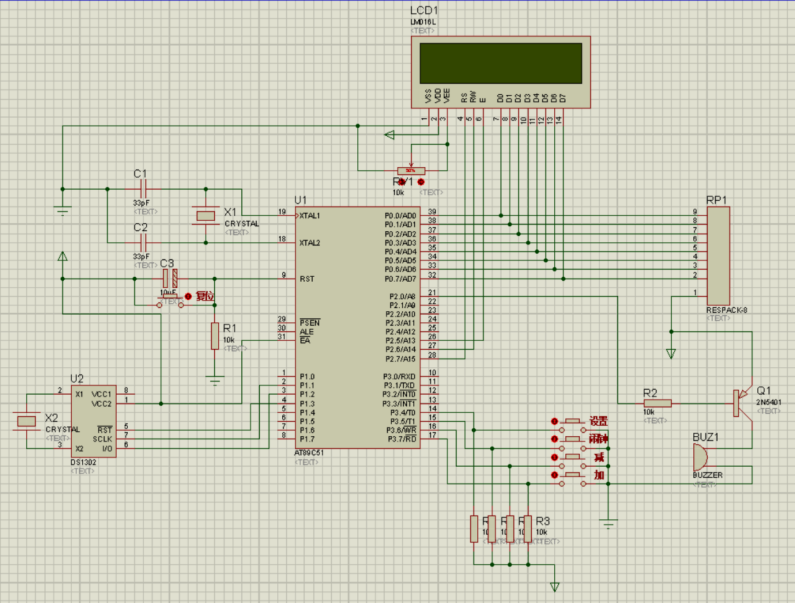Click RV1 left red adjust dot
The height and width of the screenshot is (603, 795).
(402, 182)
